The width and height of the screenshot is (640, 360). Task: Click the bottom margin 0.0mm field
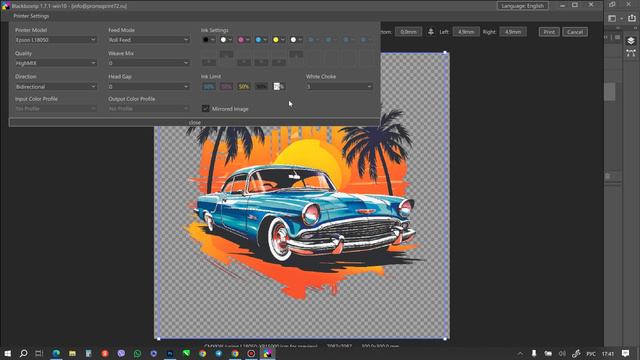tap(408, 32)
